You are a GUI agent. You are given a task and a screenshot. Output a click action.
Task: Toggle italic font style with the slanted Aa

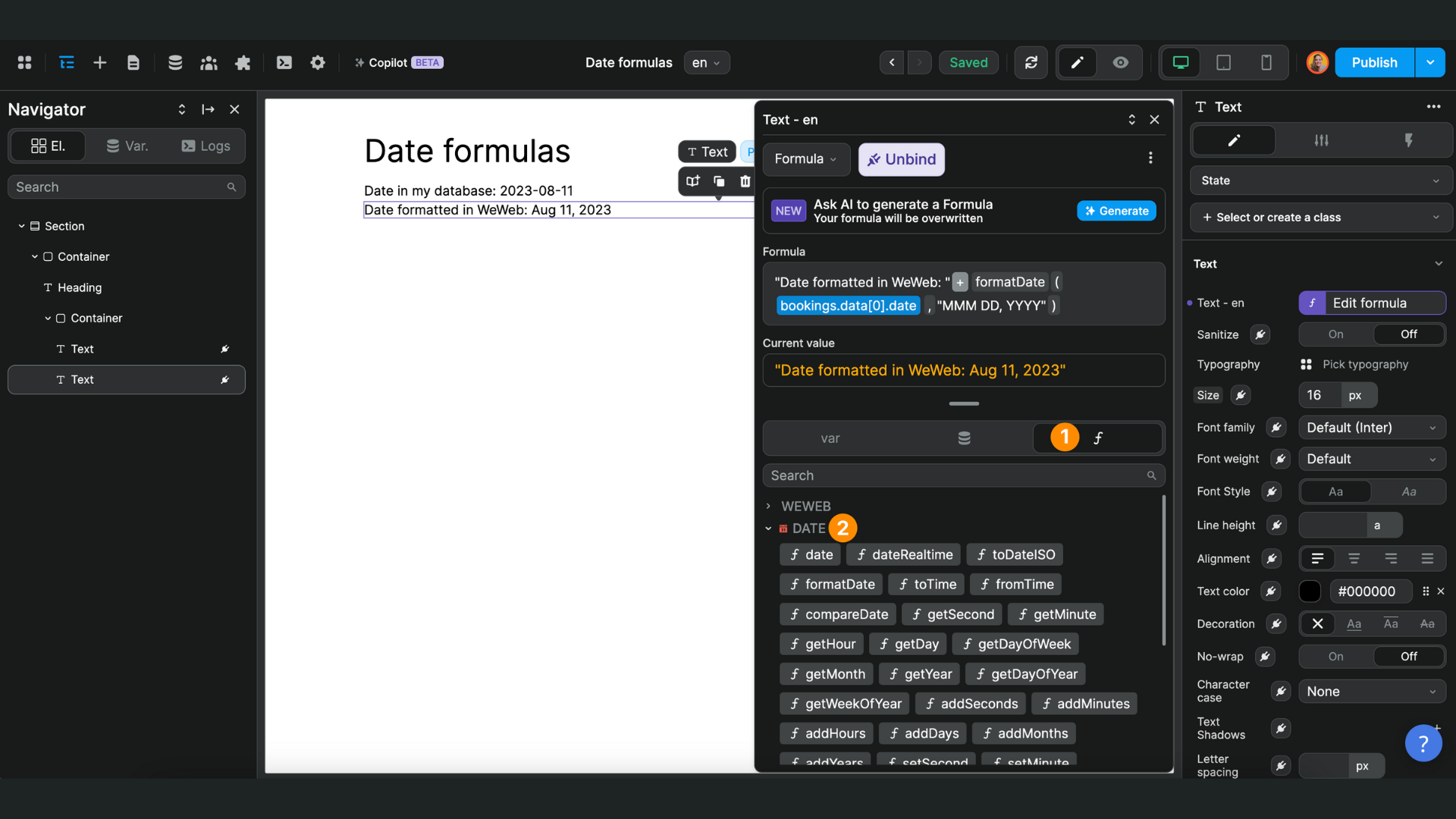[1409, 491]
